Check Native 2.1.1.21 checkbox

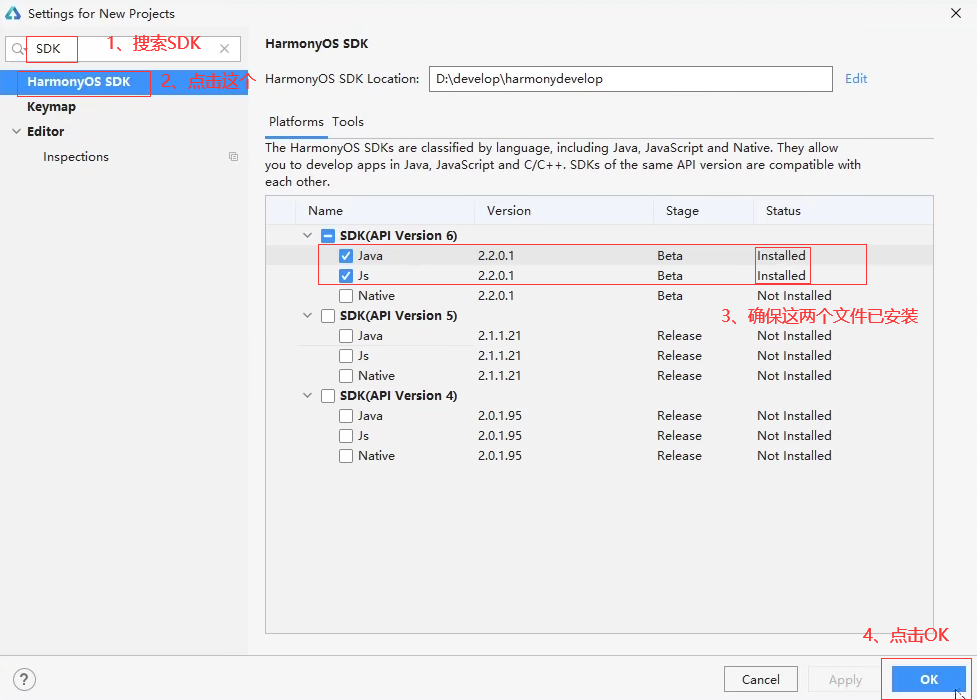(x=346, y=375)
